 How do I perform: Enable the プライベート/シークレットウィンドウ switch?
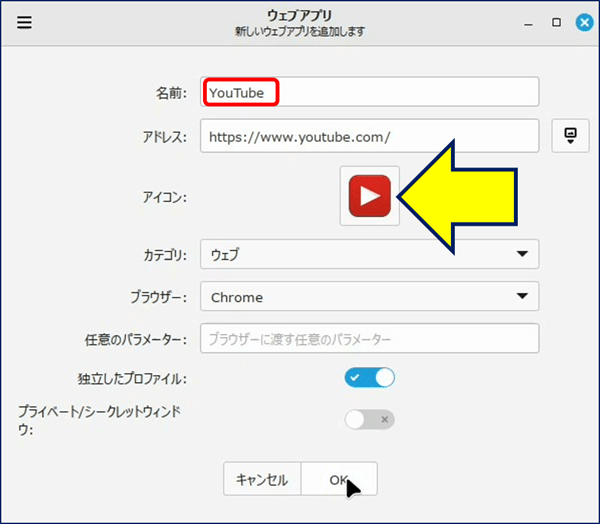coord(370,420)
